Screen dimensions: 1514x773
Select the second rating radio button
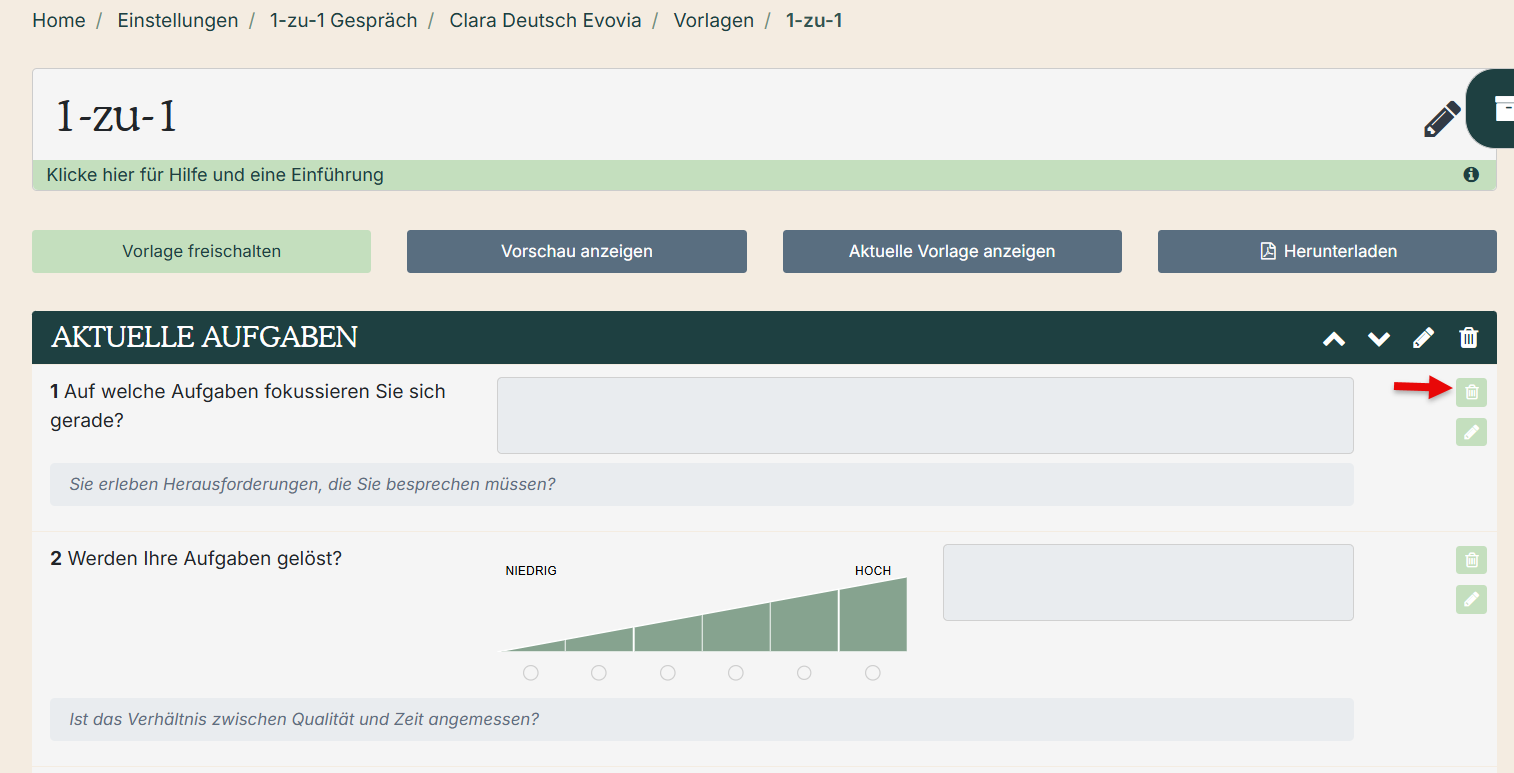pyautogui.click(x=599, y=673)
